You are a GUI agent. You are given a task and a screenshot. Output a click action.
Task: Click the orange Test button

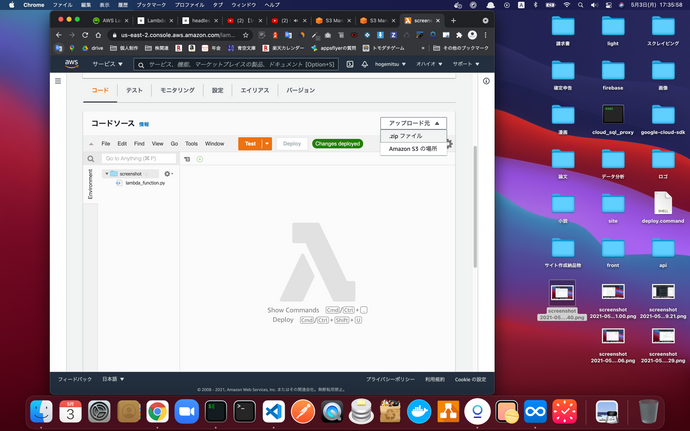coord(250,144)
